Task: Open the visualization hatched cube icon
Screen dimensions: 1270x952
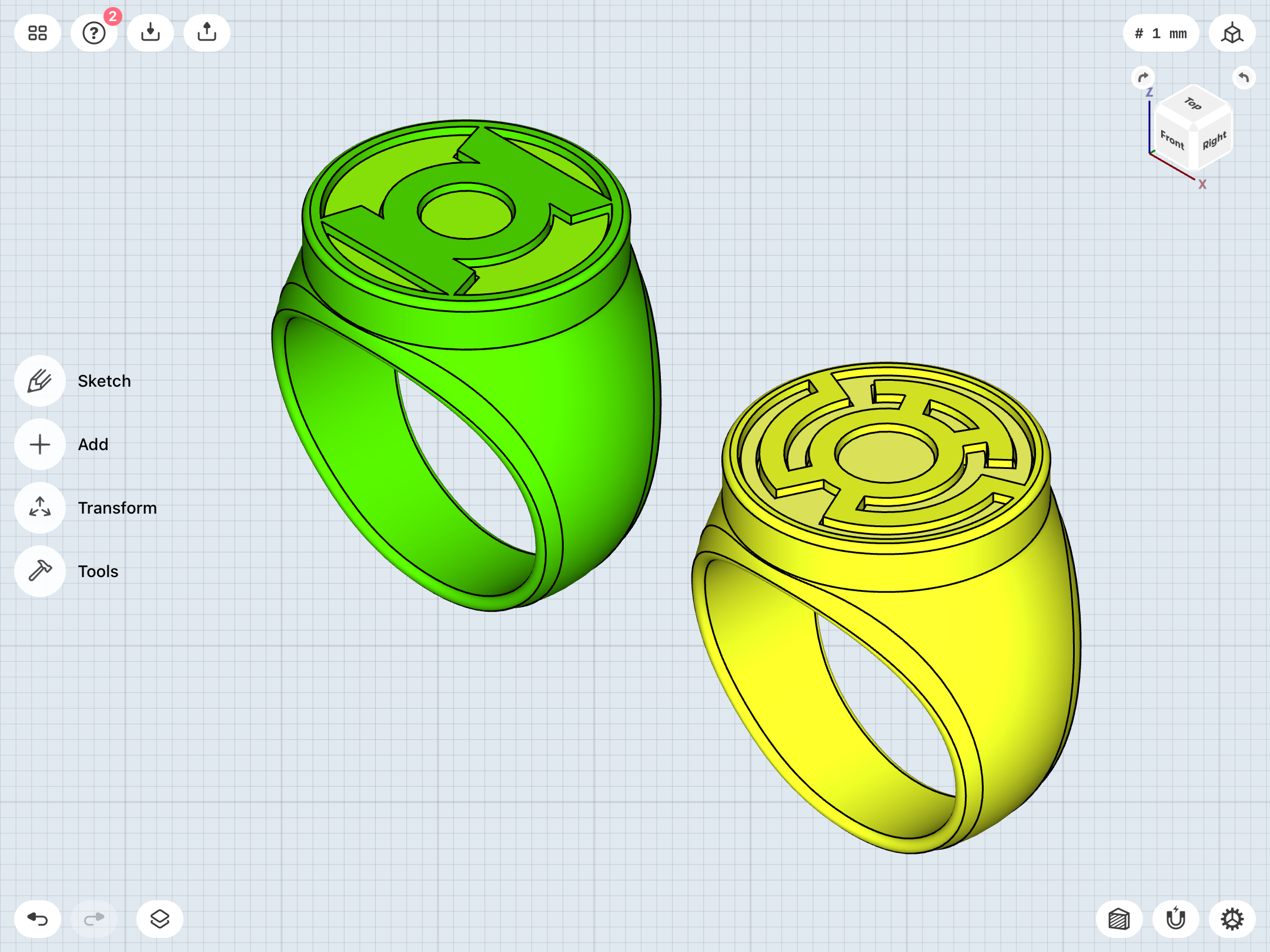Action: tap(1119, 919)
